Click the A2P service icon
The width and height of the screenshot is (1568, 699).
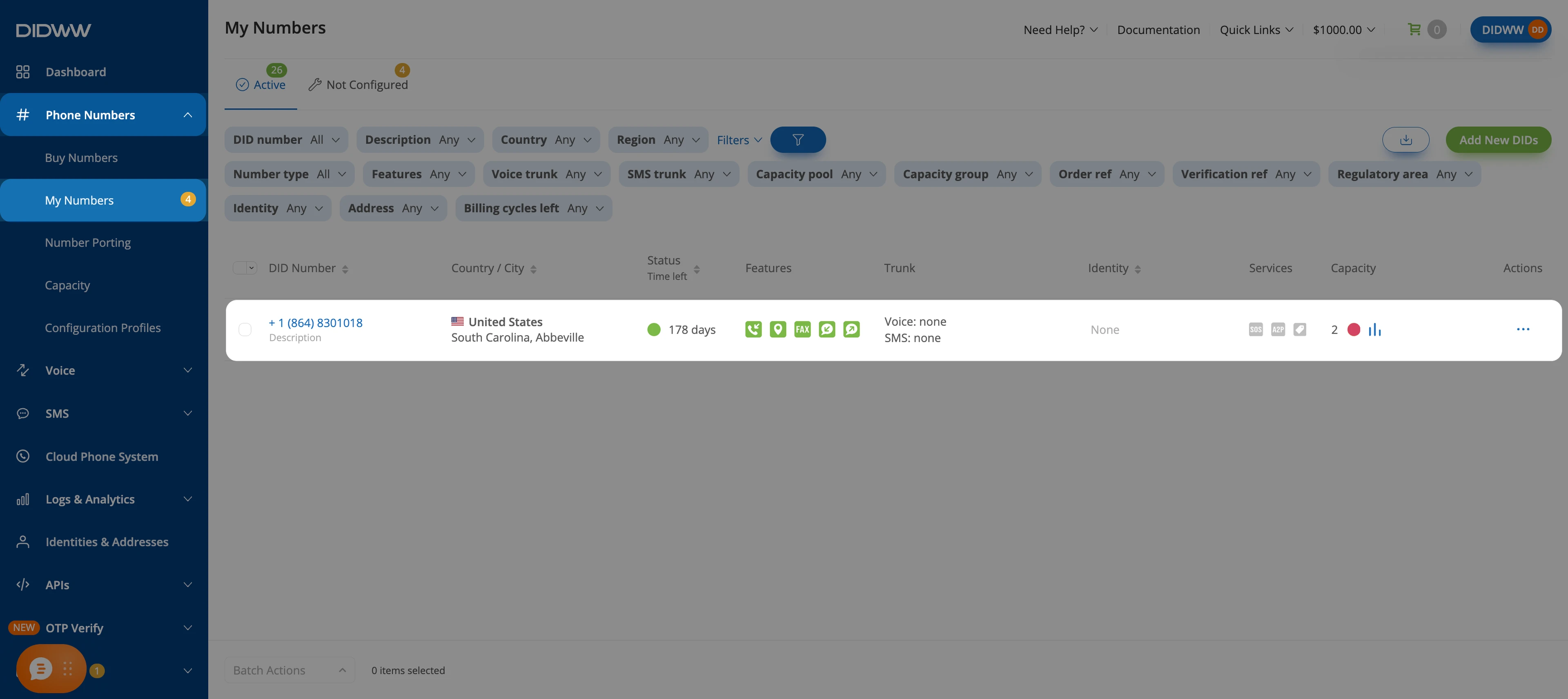[1278, 329]
